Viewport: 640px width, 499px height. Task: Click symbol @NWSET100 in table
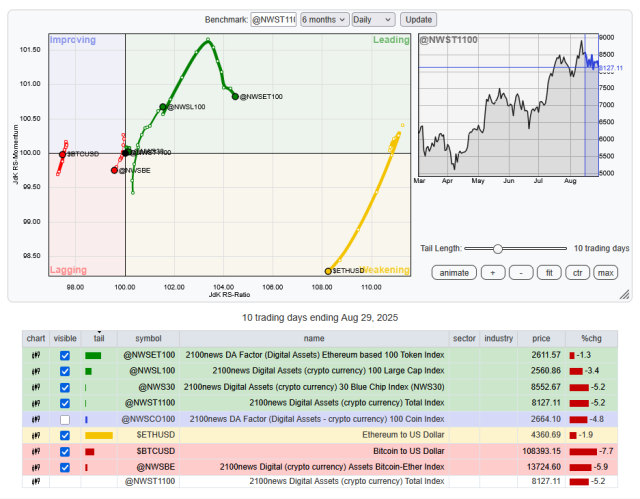tap(149, 355)
